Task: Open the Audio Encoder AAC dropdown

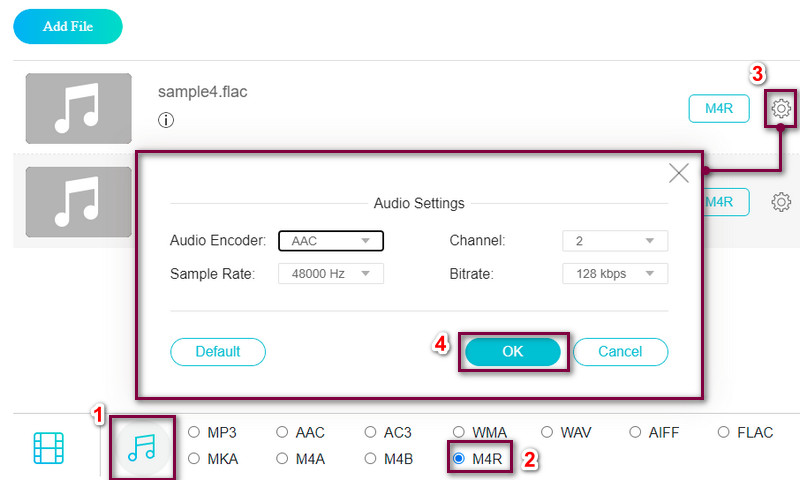Action: (331, 241)
